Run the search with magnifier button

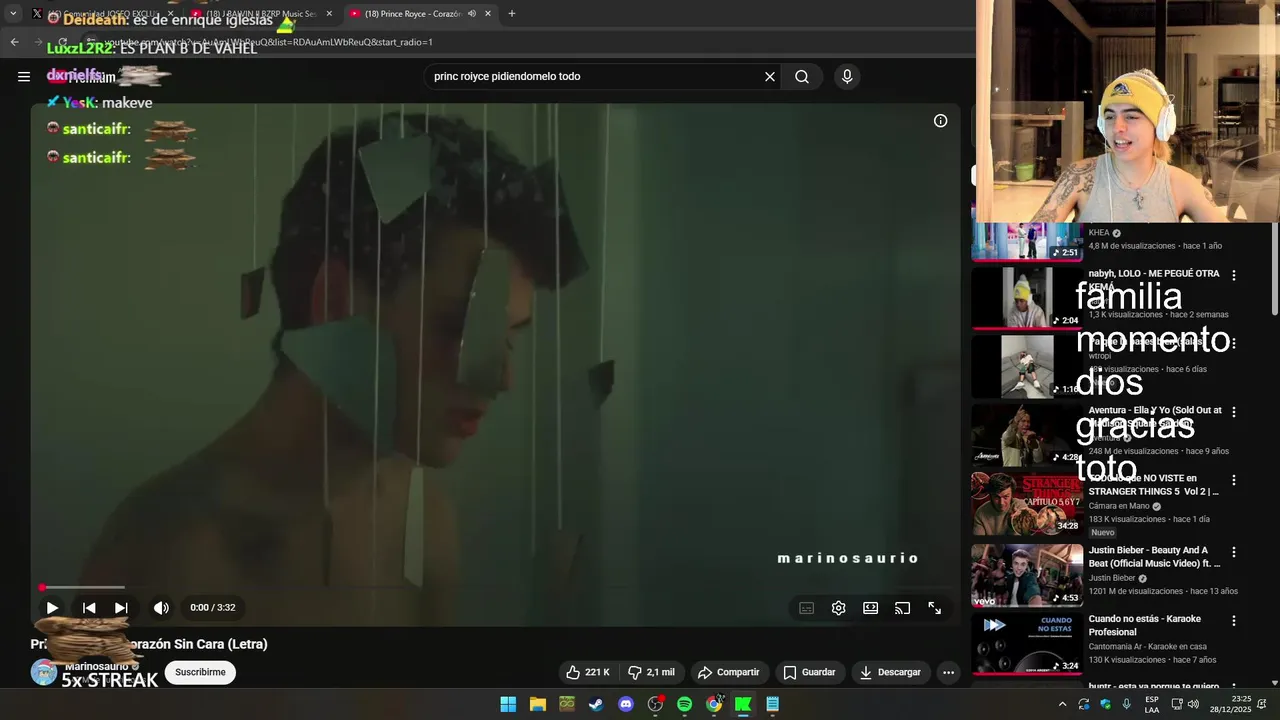(x=802, y=76)
